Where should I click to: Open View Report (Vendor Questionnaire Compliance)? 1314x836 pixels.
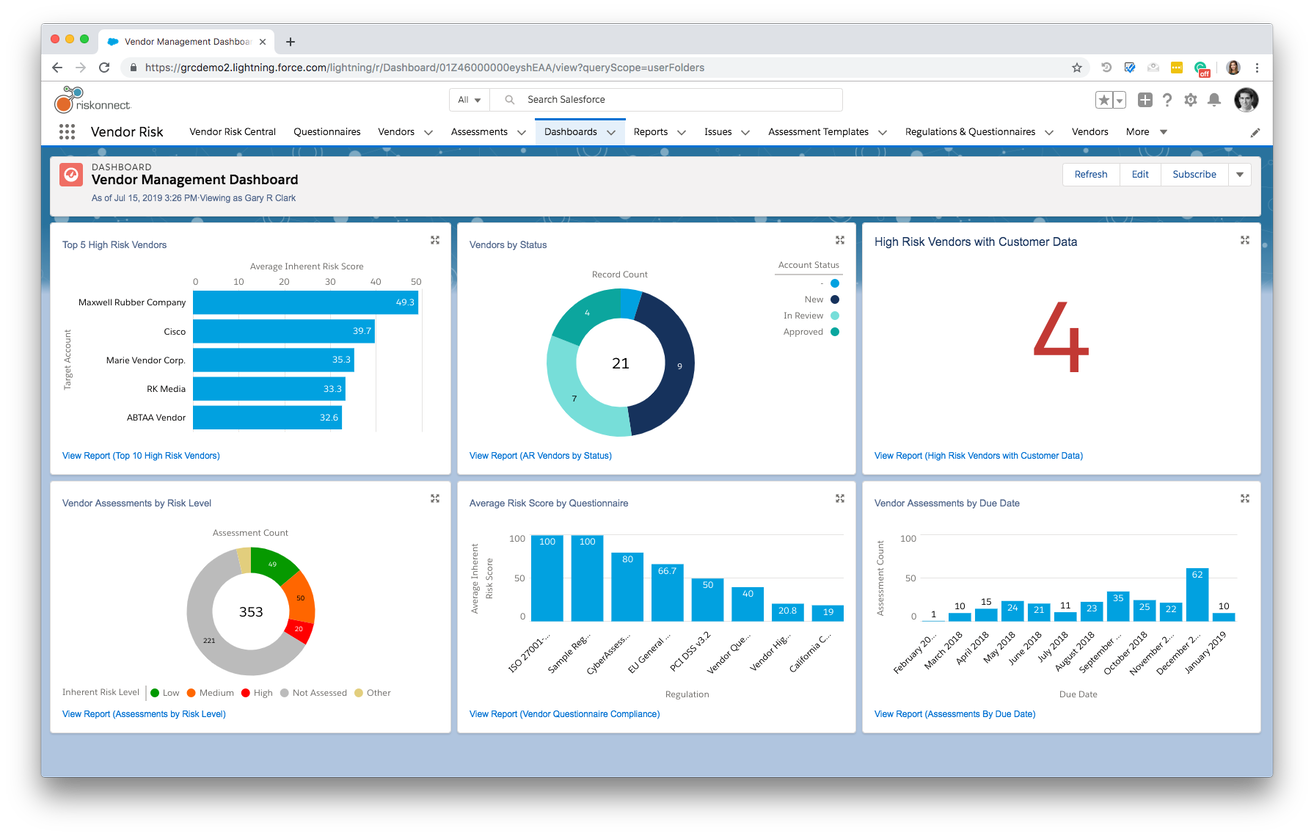click(x=564, y=714)
